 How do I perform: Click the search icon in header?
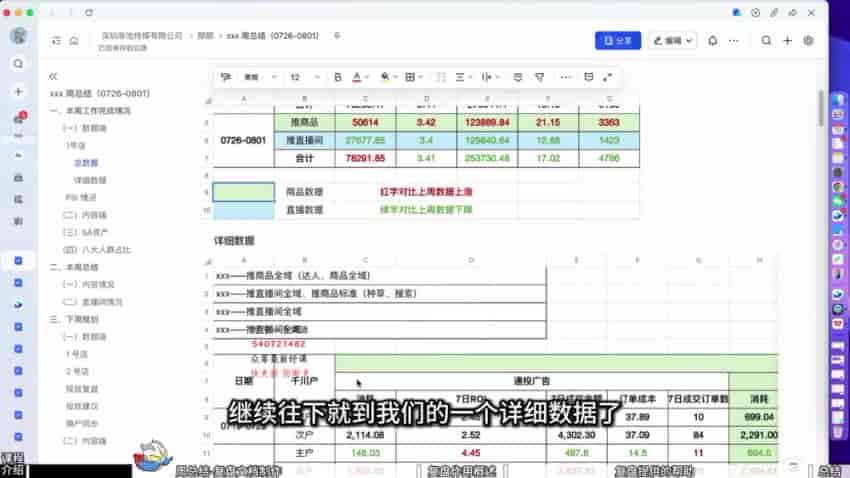click(766, 41)
